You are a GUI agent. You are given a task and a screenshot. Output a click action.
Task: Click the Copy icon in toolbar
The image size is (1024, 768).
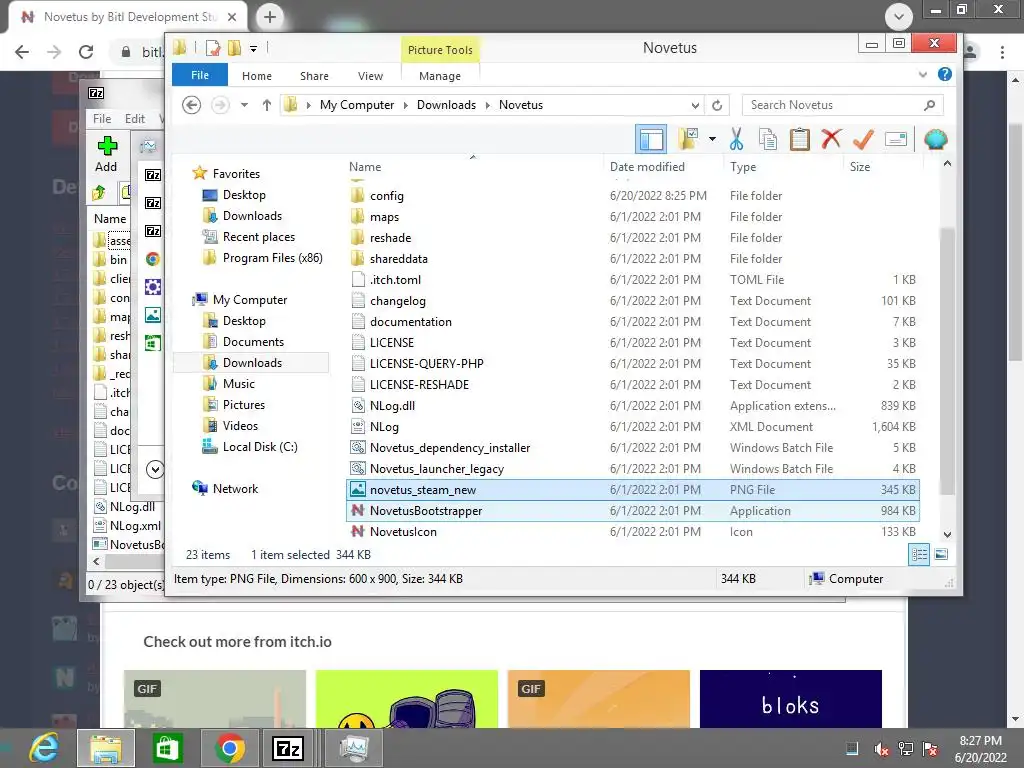tap(768, 139)
